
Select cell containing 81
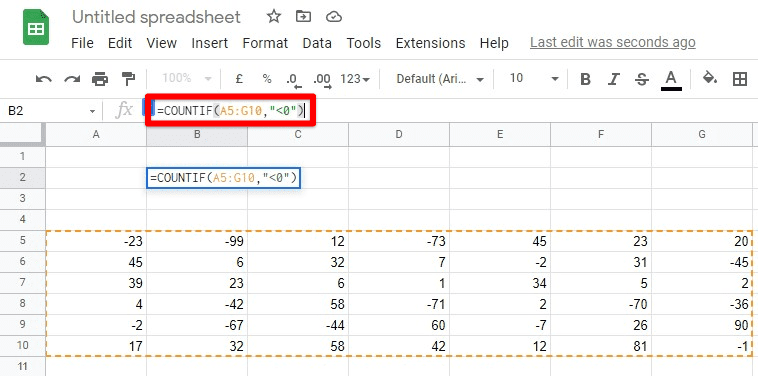(x=601, y=346)
